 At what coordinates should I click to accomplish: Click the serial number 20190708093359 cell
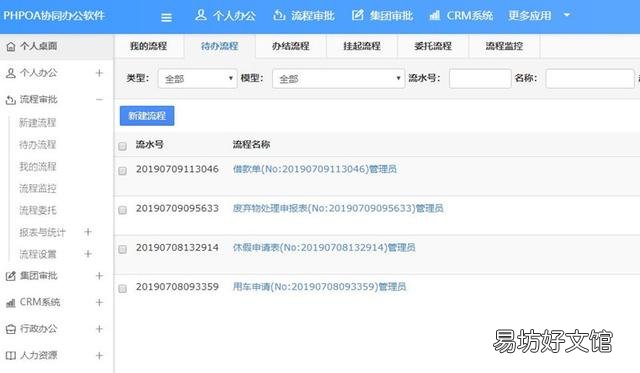coord(177,287)
